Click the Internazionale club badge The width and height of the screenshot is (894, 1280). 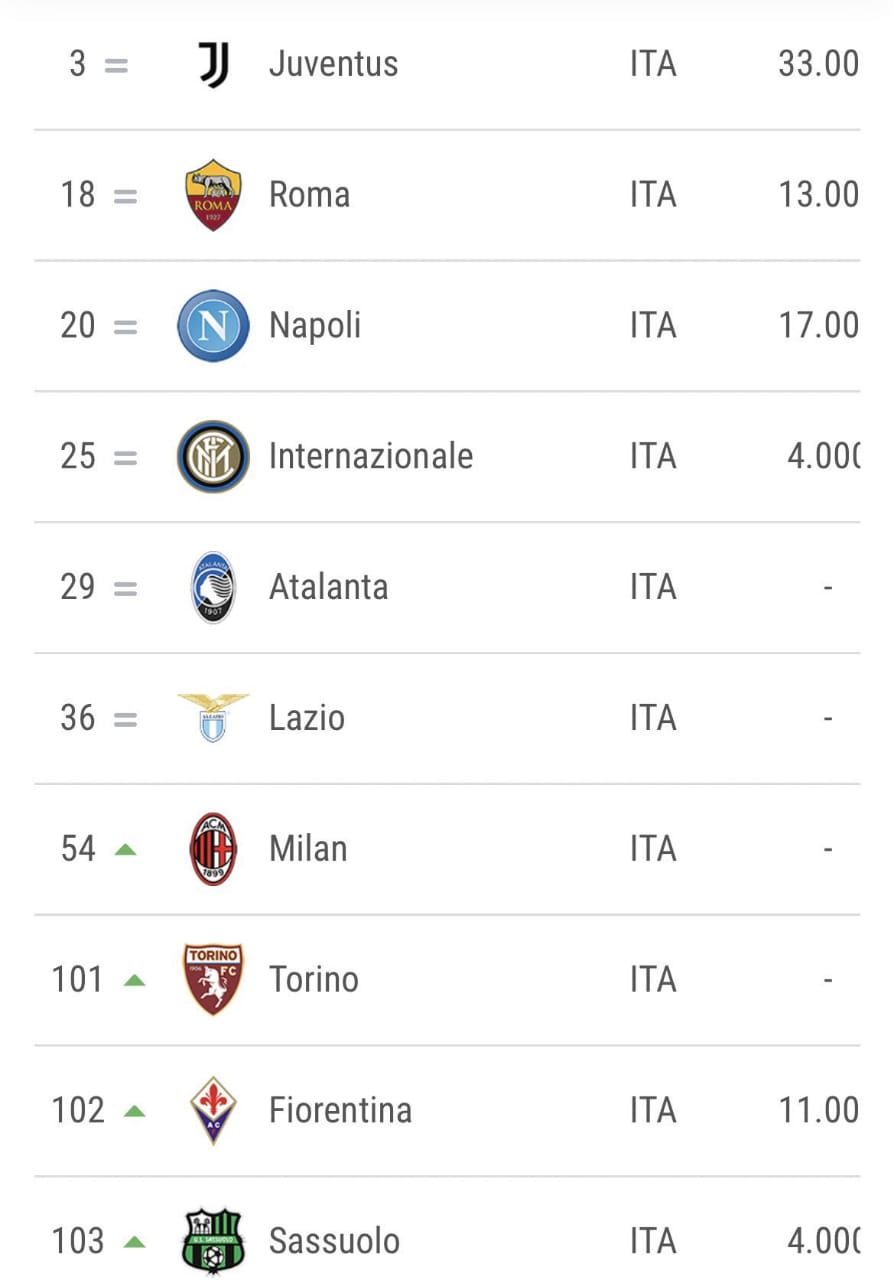coord(213,457)
